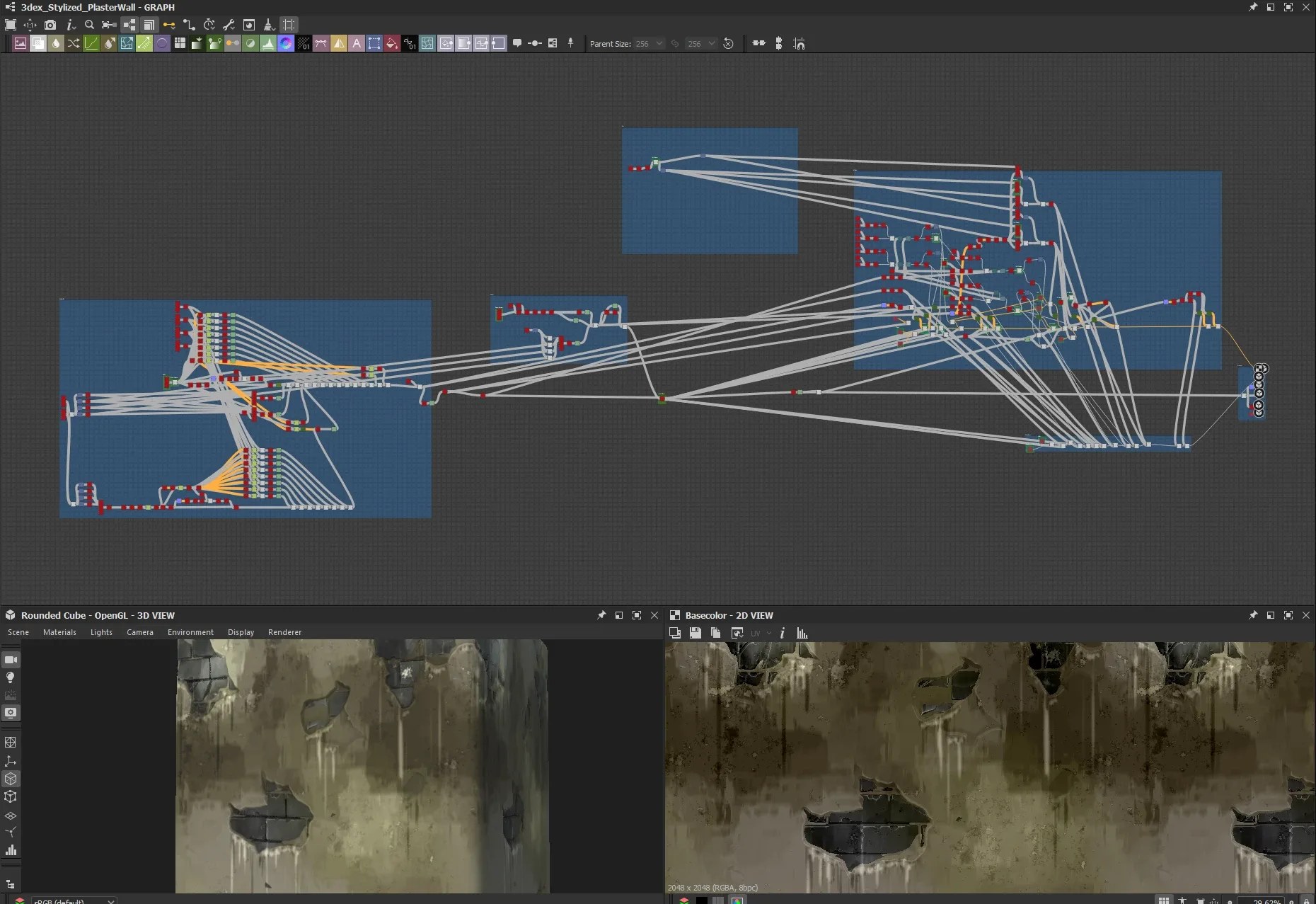This screenshot has height=904, width=1316.
Task: Add a Text node from the toolbar
Action: pyautogui.click(x=357, y=44)
